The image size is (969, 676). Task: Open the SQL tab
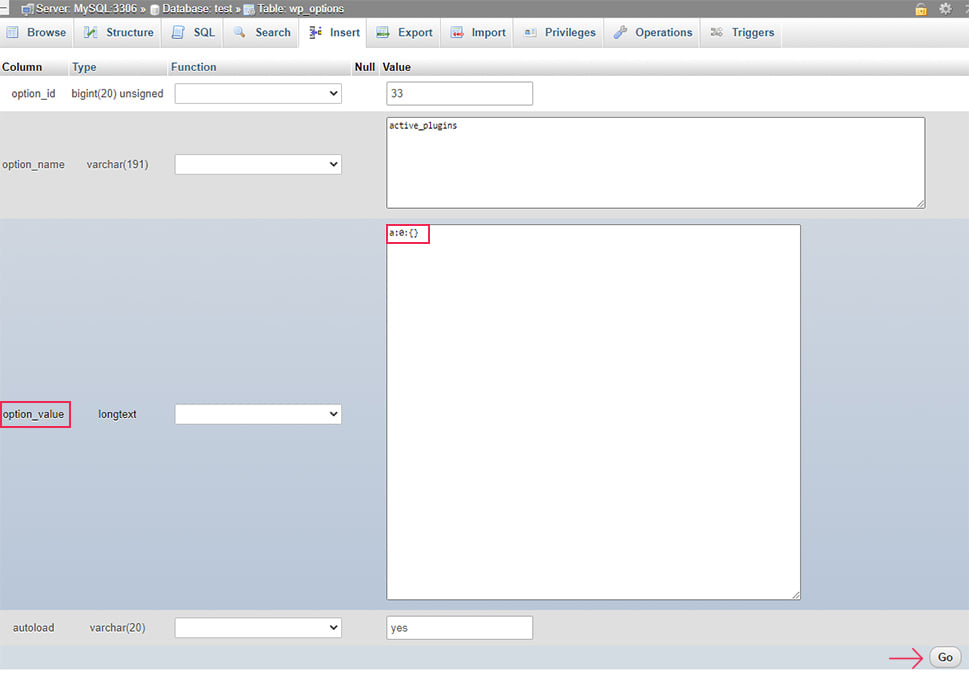coord(193,32)
